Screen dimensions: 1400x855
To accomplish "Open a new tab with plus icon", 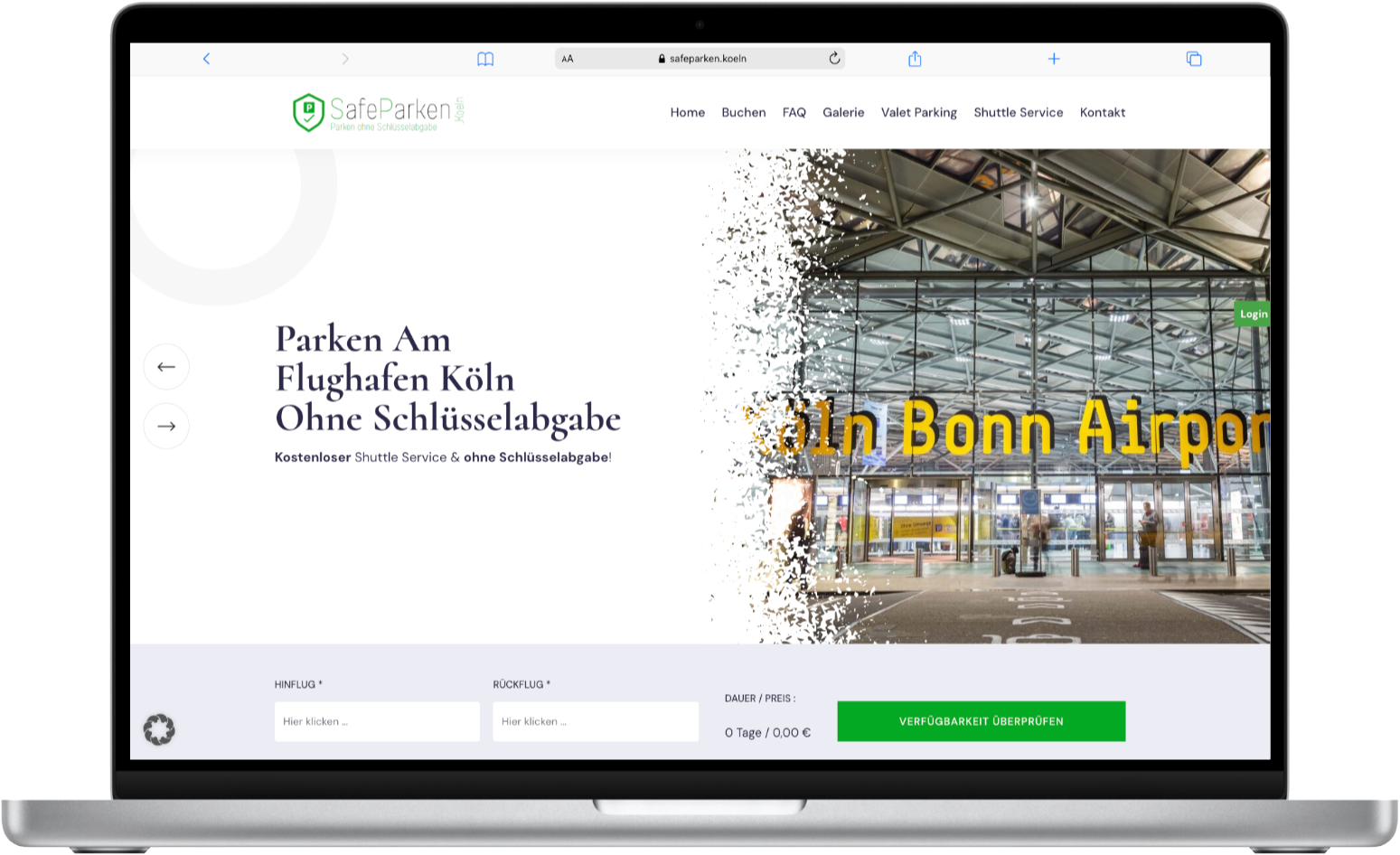I will coord(1054,59).
